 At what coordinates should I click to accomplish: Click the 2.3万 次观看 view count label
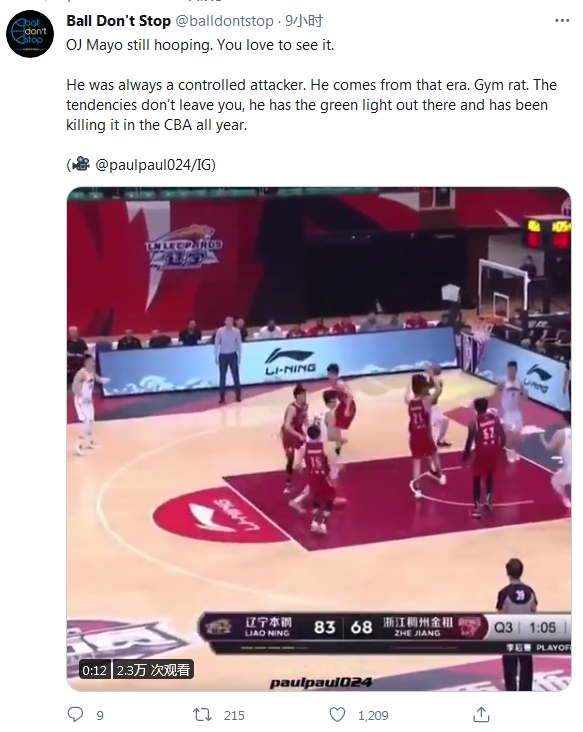153,670
